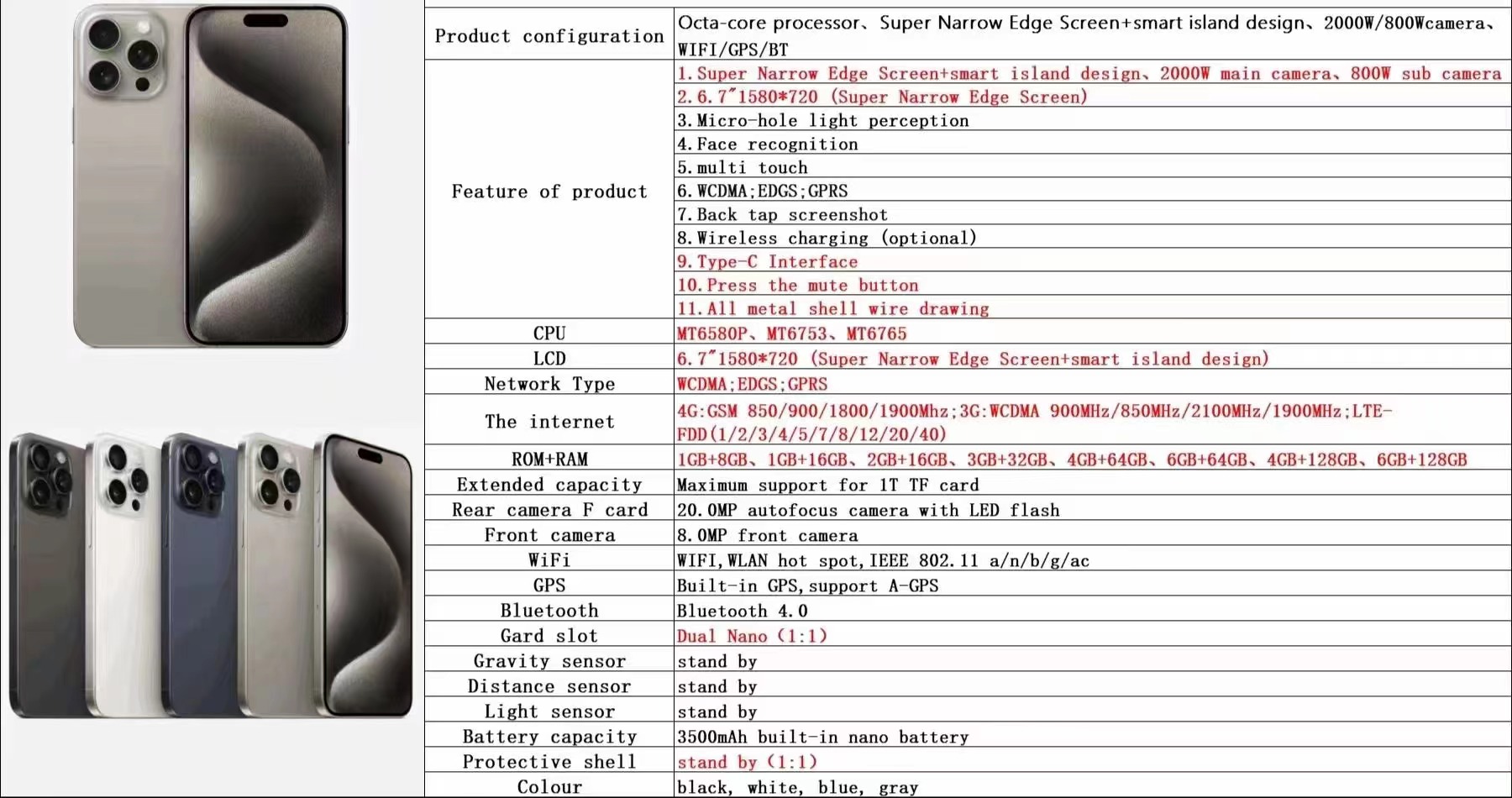Select the "black, white, blue, gray" colour cell
This screenshot has width=1512, height=798.
point(798,787)
